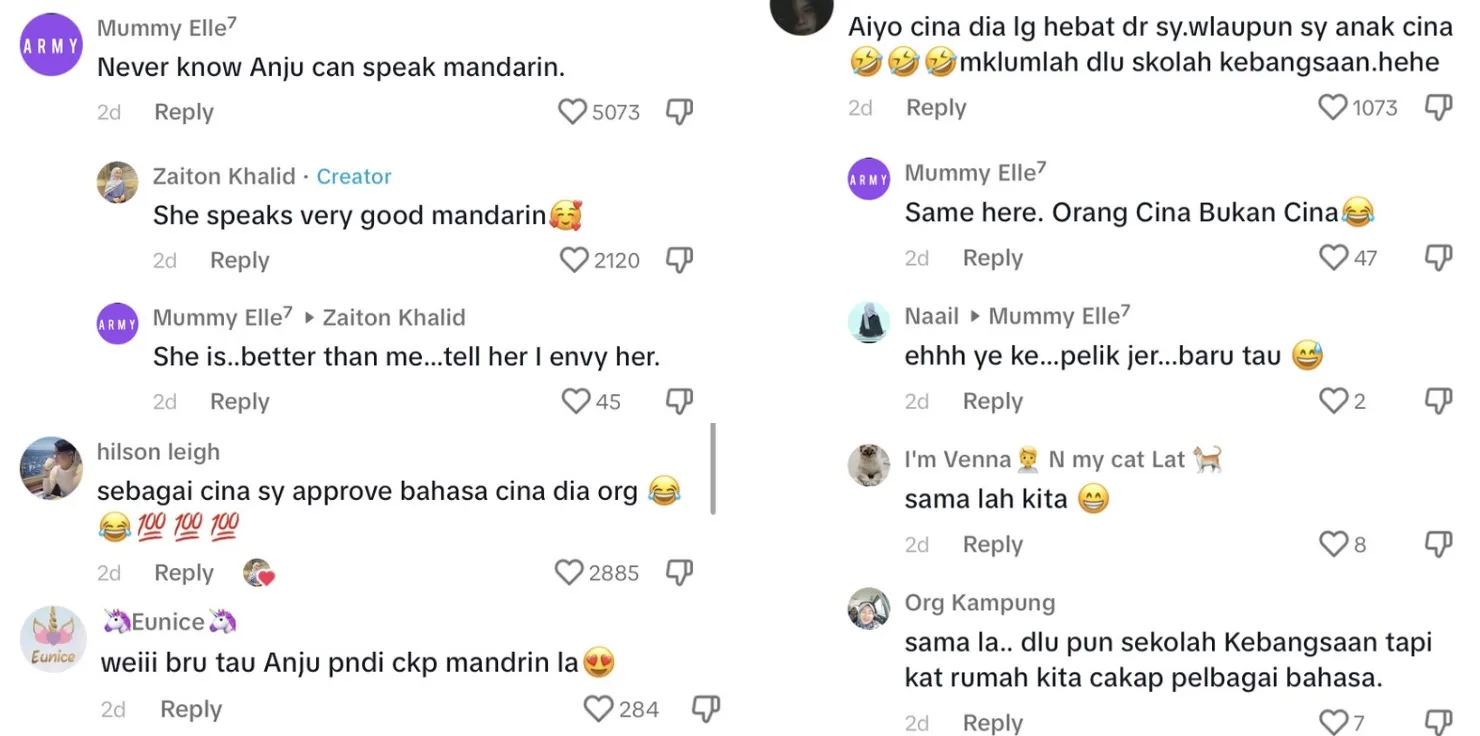Click Mummy Elle's ARMY profile picture
The height and width of the screenshot is (736, 1480).
tap(51, 46)
